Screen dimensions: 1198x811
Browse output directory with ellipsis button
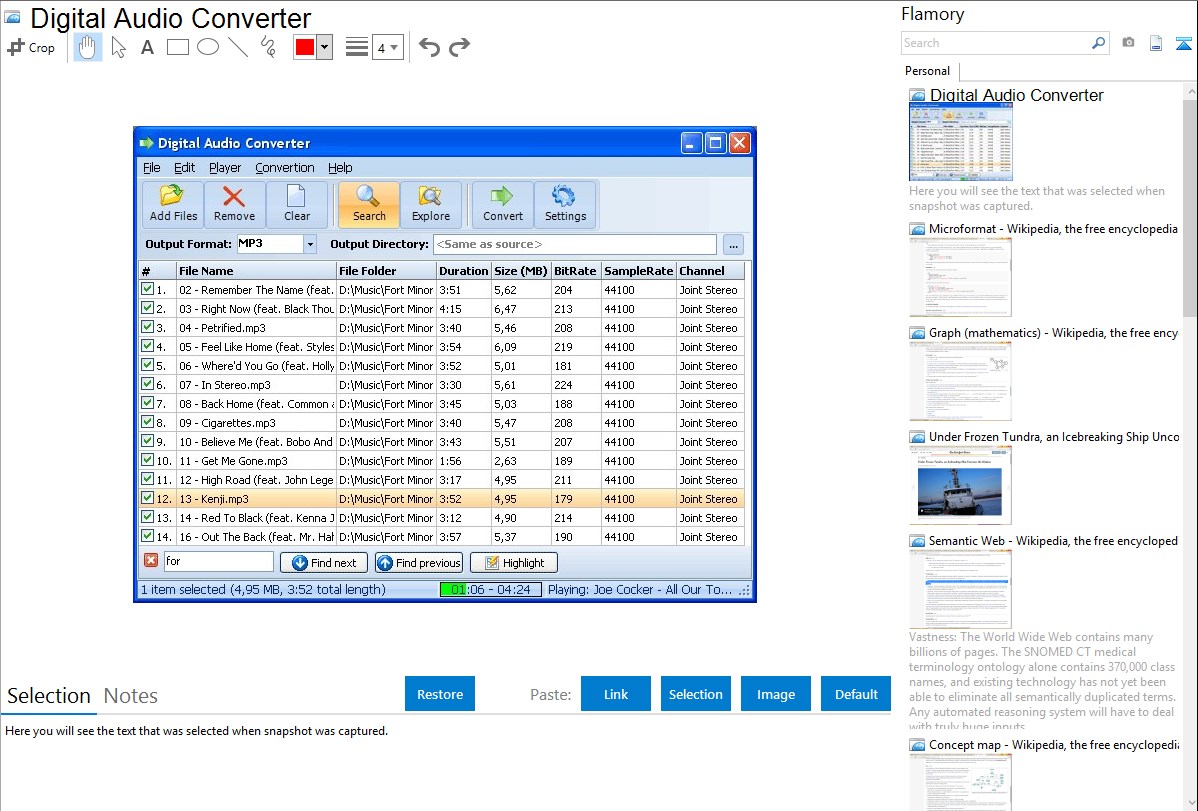point(733,245)
